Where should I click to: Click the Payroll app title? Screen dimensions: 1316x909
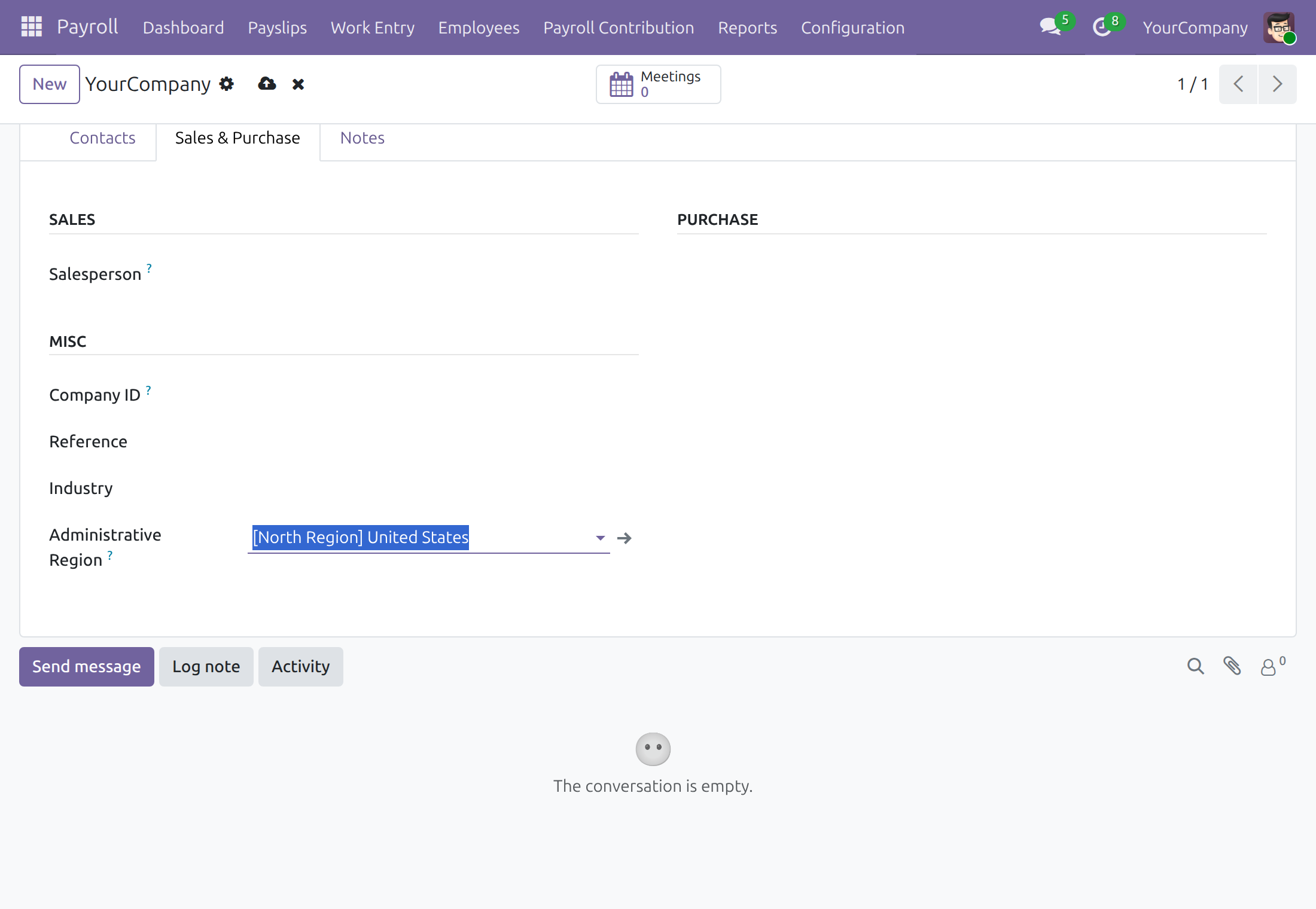(x=87, y=27)
